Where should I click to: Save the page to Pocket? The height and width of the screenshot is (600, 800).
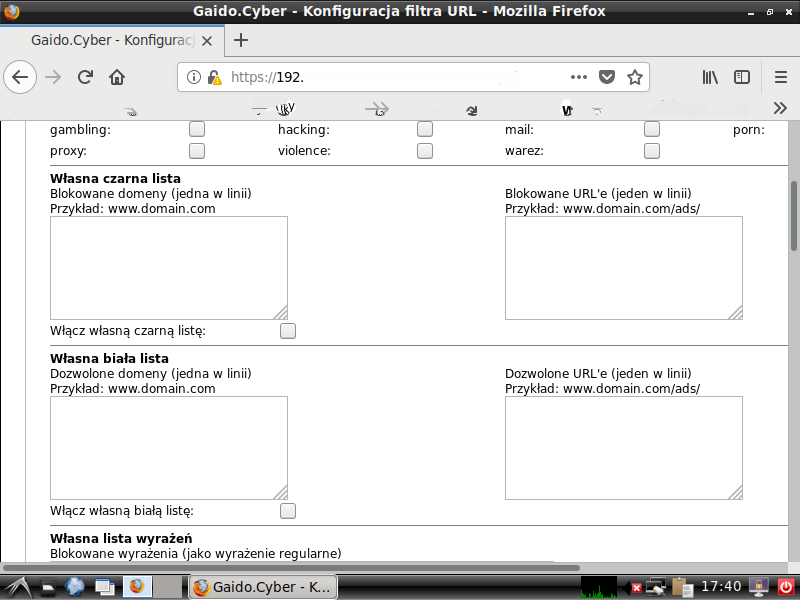click(607, 77)
